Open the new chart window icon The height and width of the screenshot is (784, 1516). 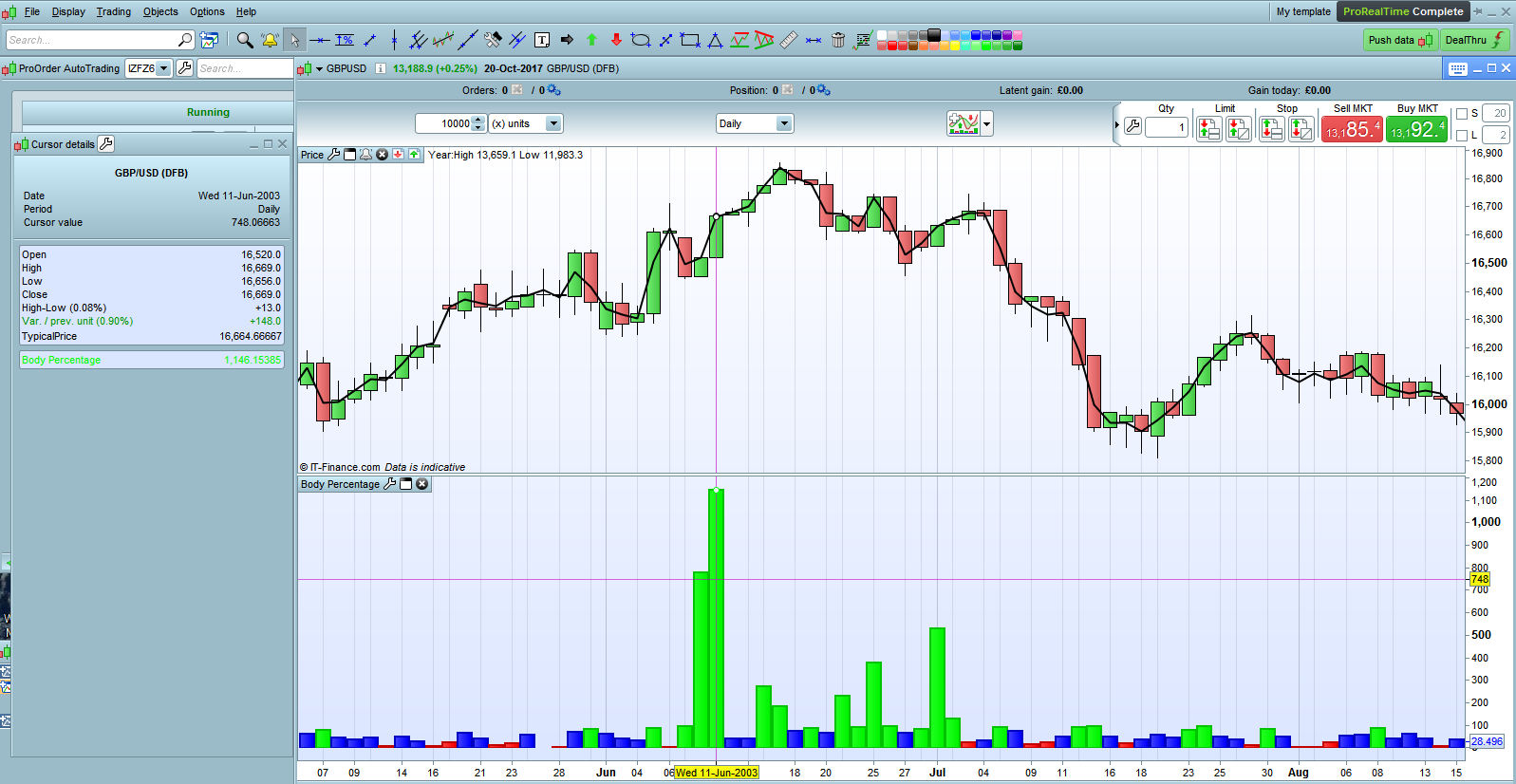[x=209, y=40]
